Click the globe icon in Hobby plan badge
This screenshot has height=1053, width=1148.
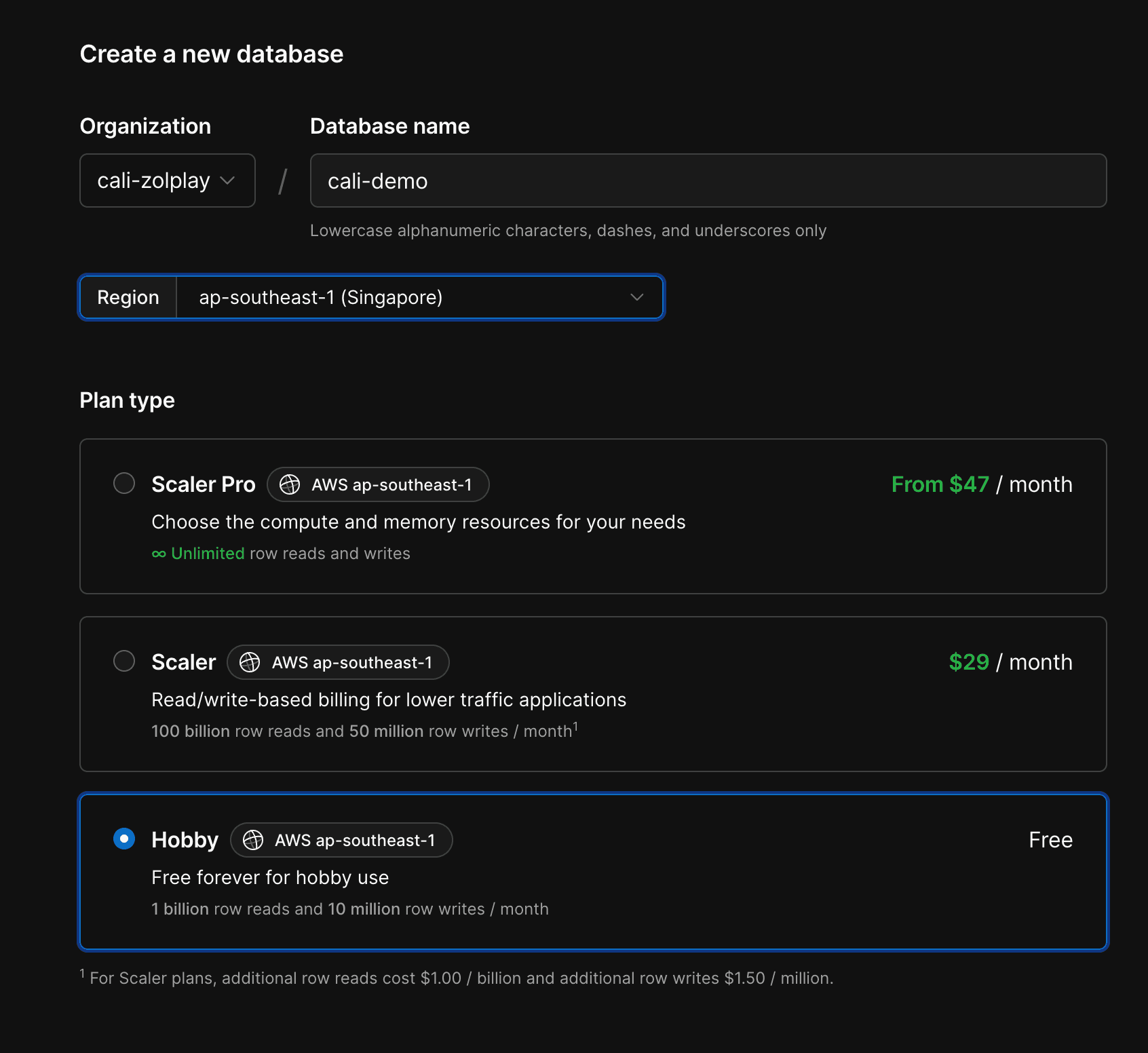click(x=253, y=840)
